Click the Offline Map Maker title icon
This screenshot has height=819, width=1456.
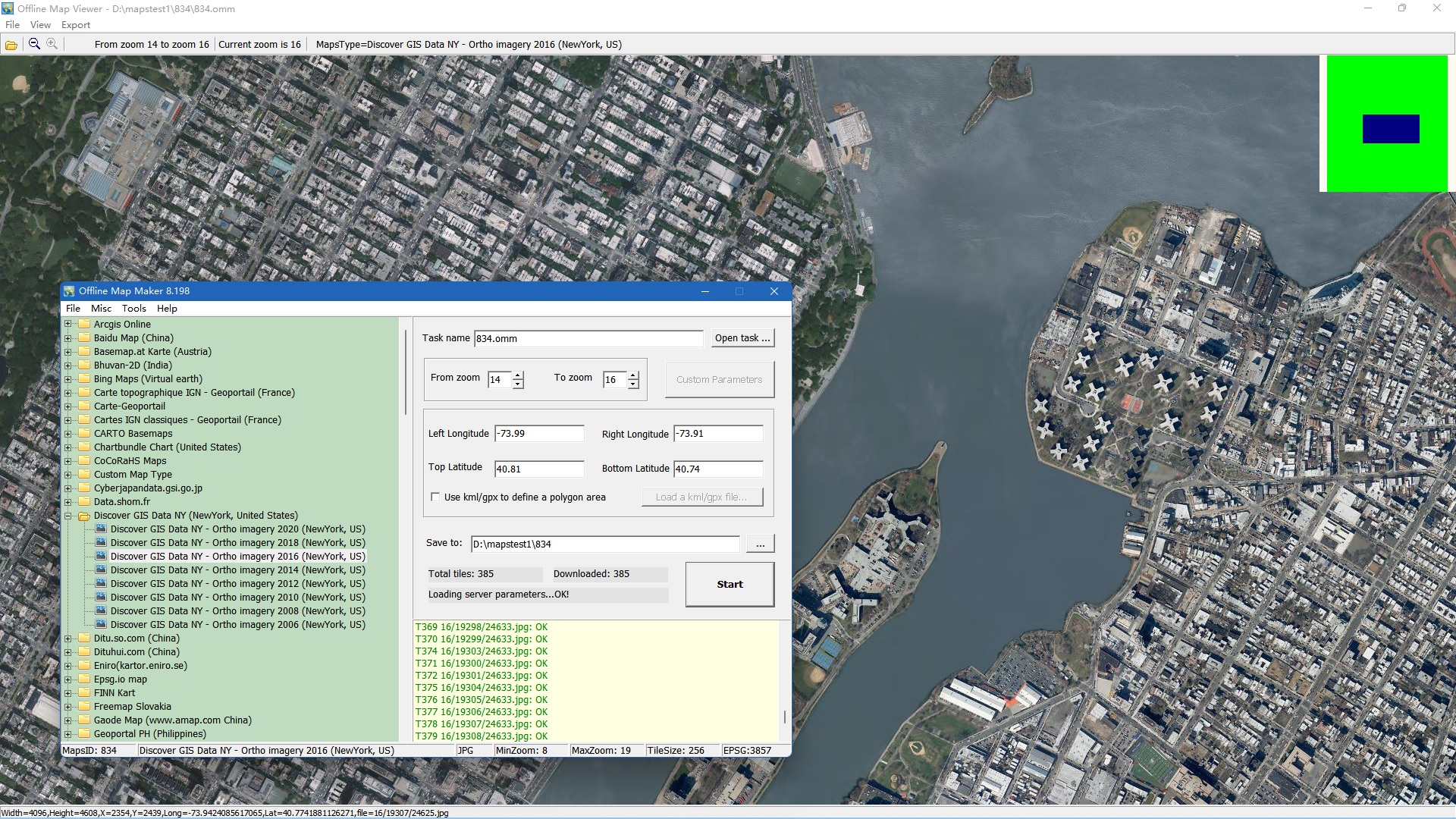point(70,291)
